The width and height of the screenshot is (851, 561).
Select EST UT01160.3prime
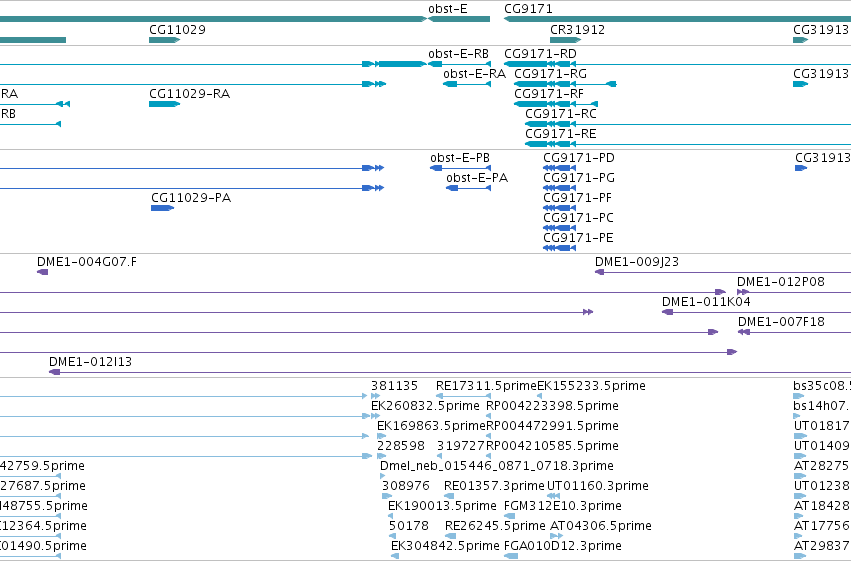[x=553, y=496]
